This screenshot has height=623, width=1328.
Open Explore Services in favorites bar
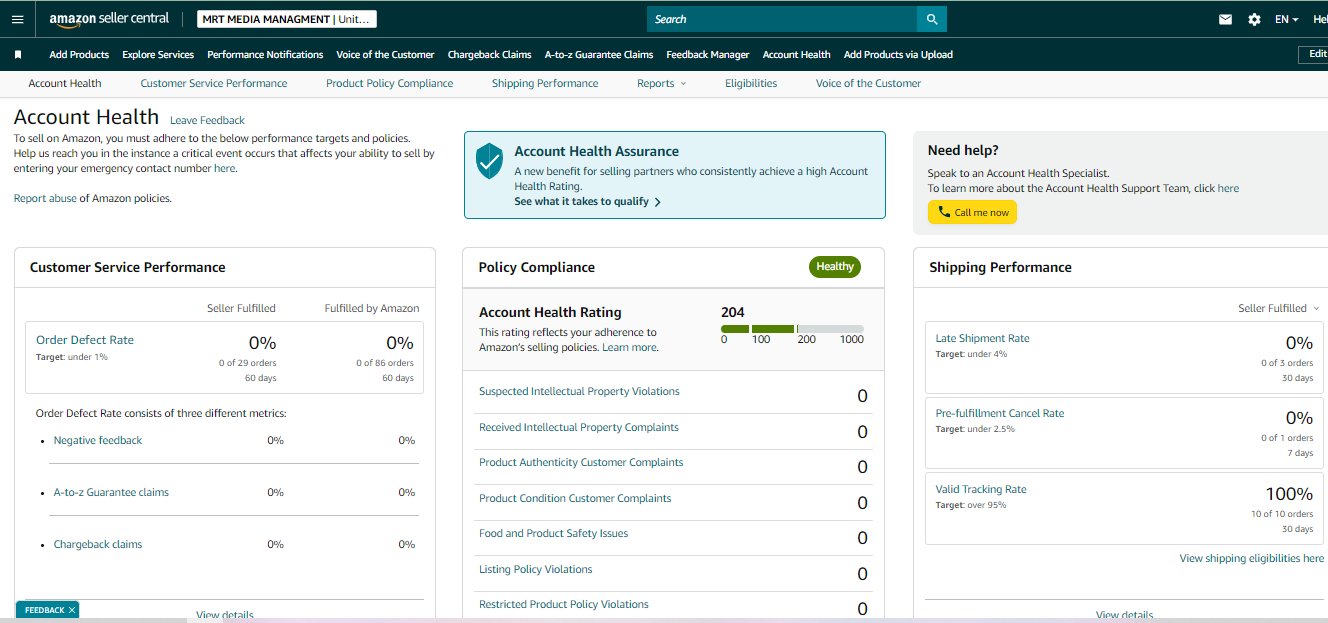click(x=158, y=55)
